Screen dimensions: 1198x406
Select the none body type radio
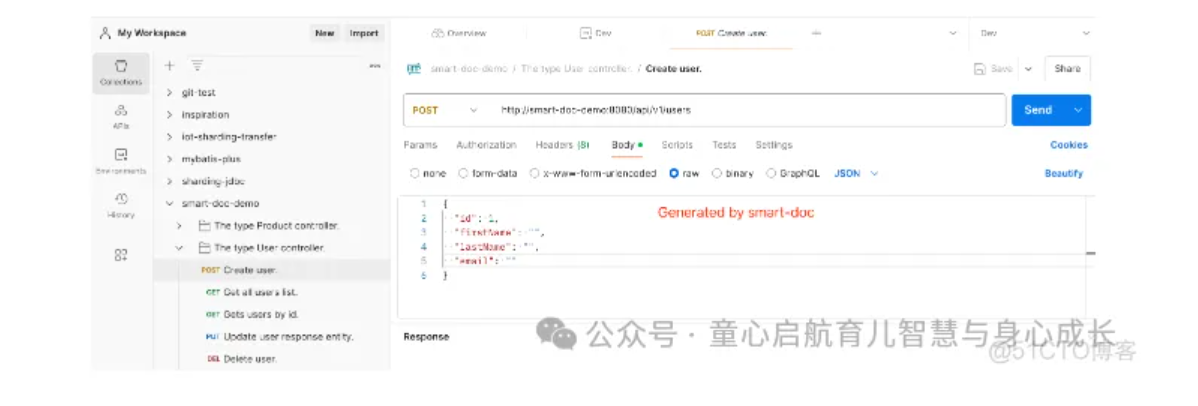(415, 174)
